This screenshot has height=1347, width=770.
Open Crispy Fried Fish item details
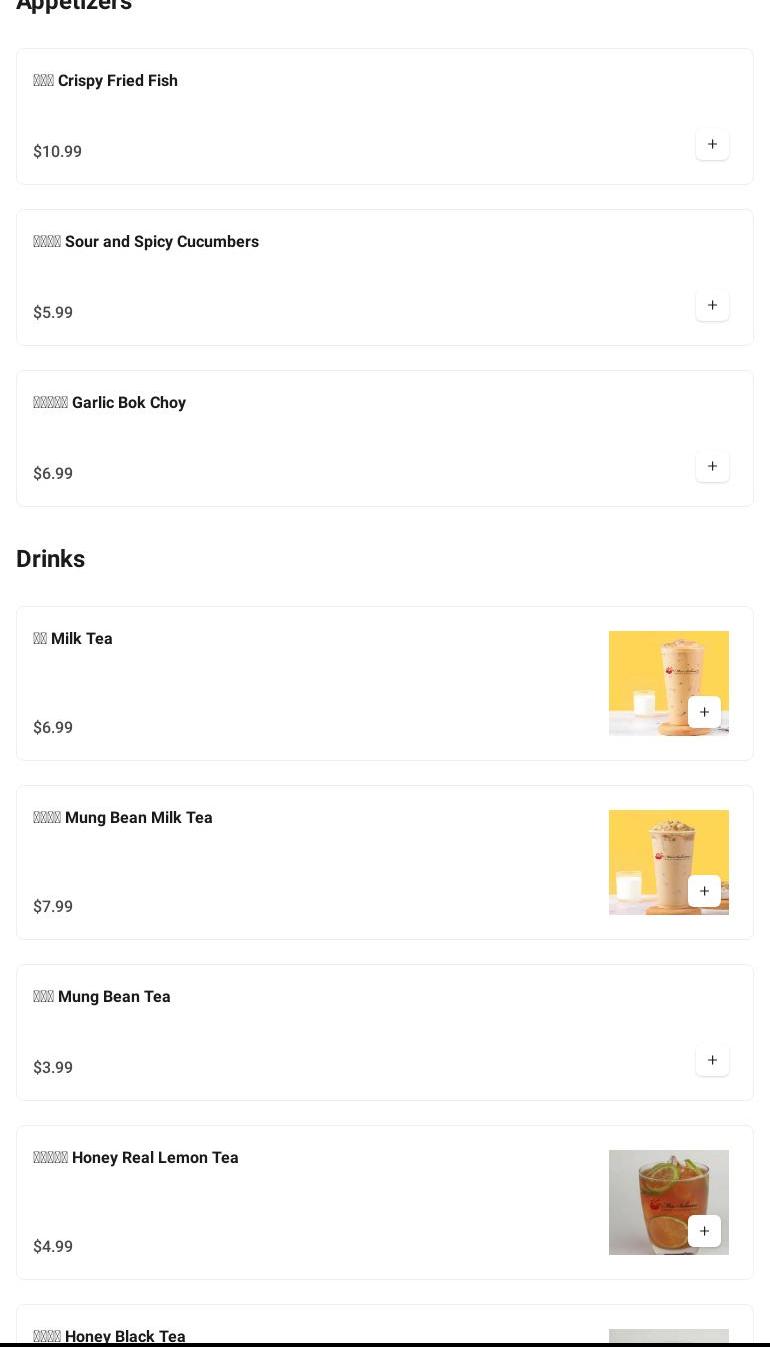point(117,81)
